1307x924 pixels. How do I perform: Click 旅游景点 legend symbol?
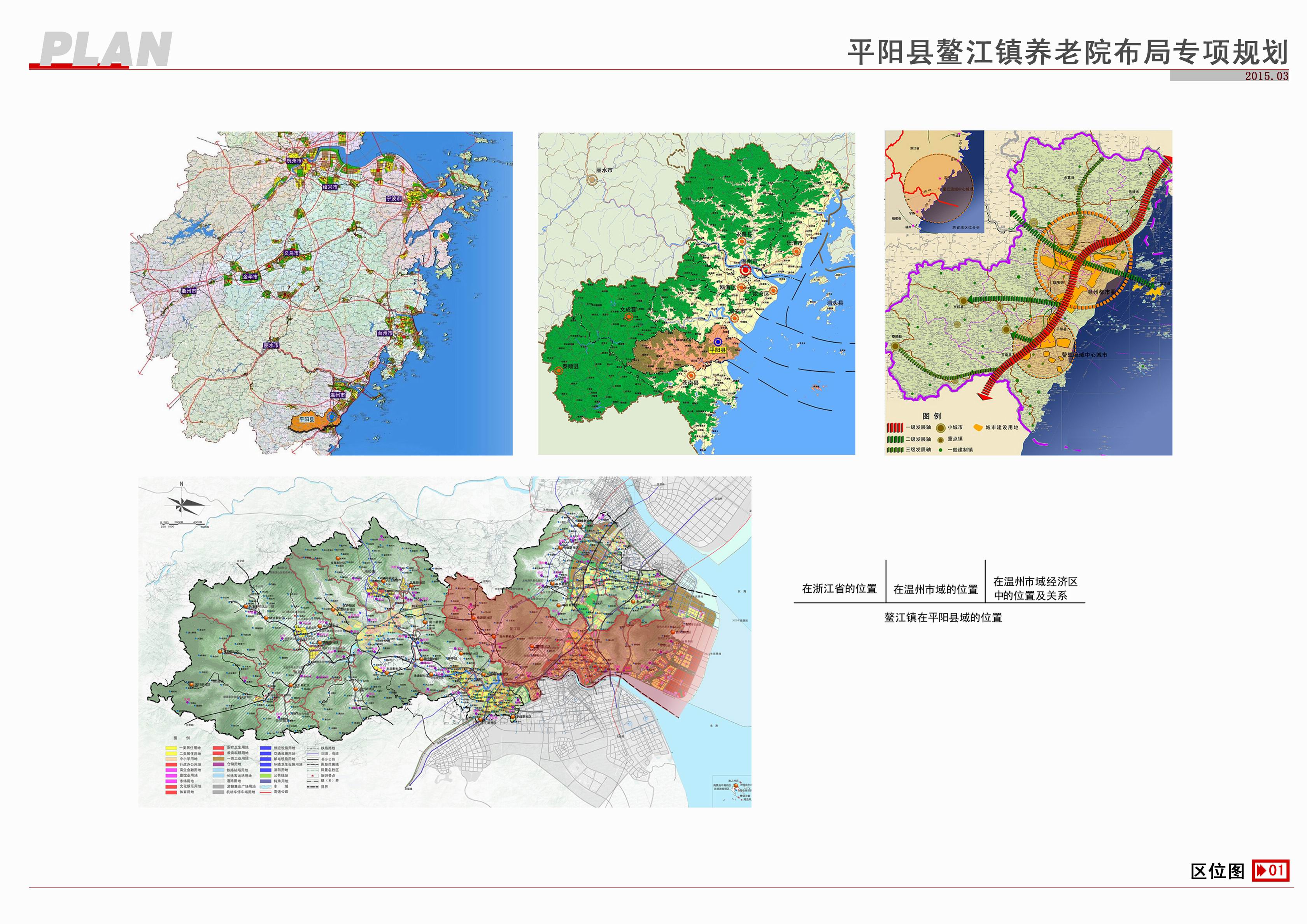[312, 776]
